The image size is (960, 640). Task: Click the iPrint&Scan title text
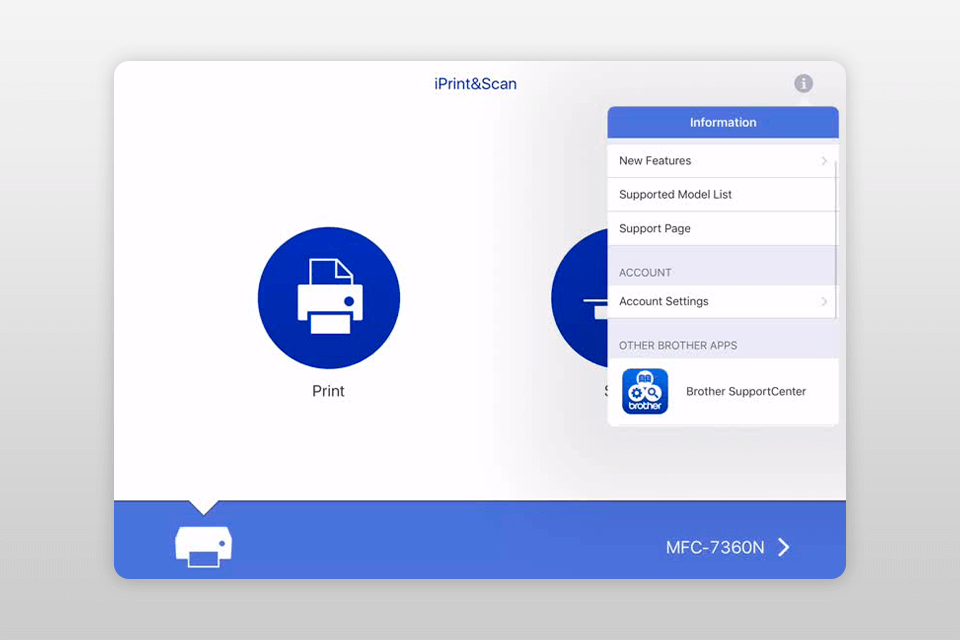pyautogui.click(x=475, y=84)
